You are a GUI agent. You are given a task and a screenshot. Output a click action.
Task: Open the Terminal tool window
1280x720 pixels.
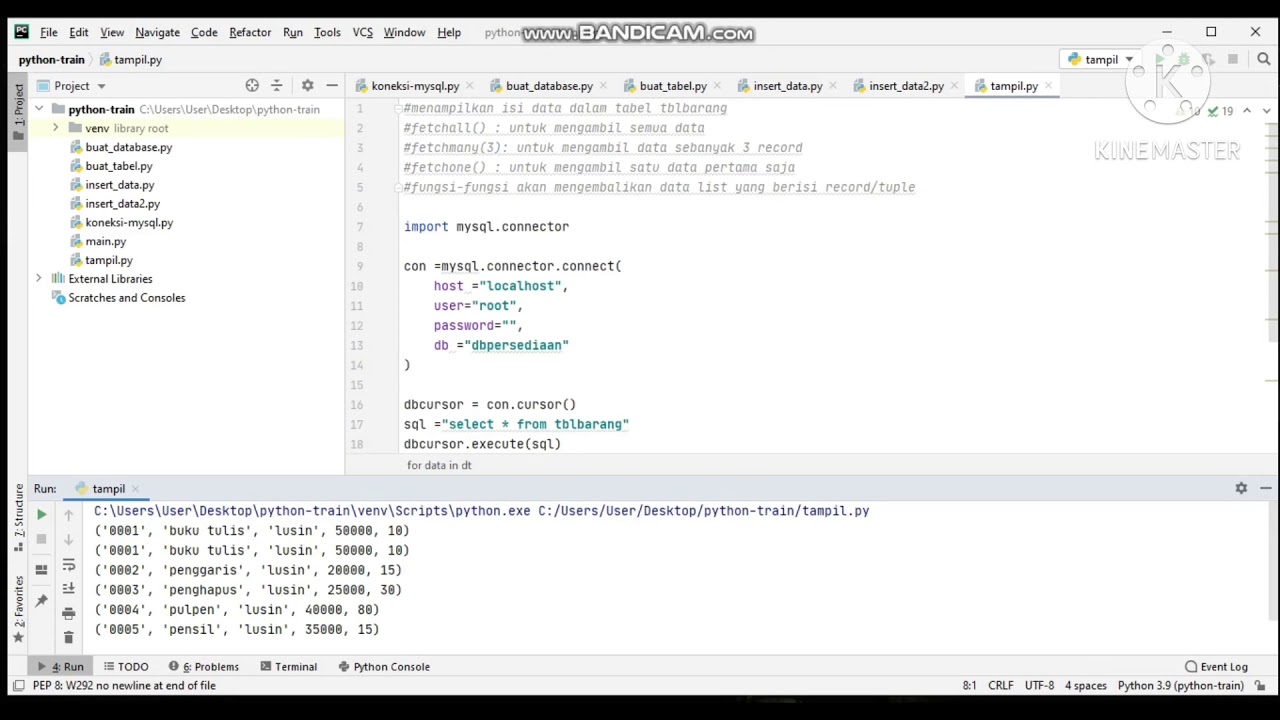click(x=288, y=667)
